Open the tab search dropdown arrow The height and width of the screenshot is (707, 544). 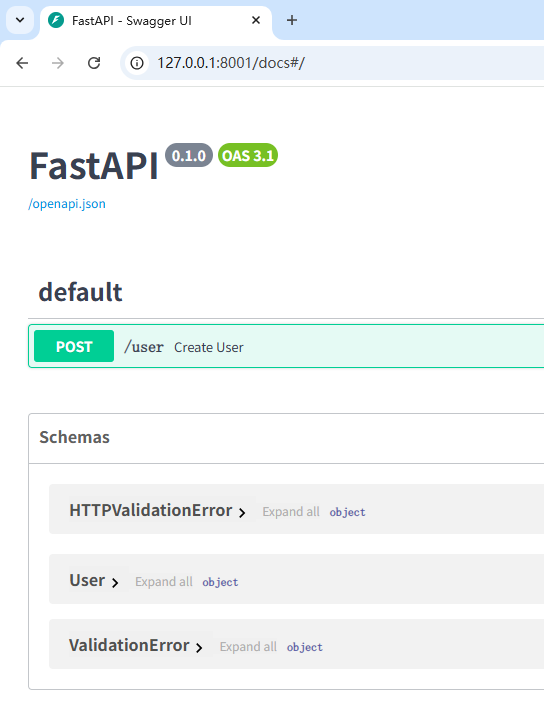coord(20,20)
